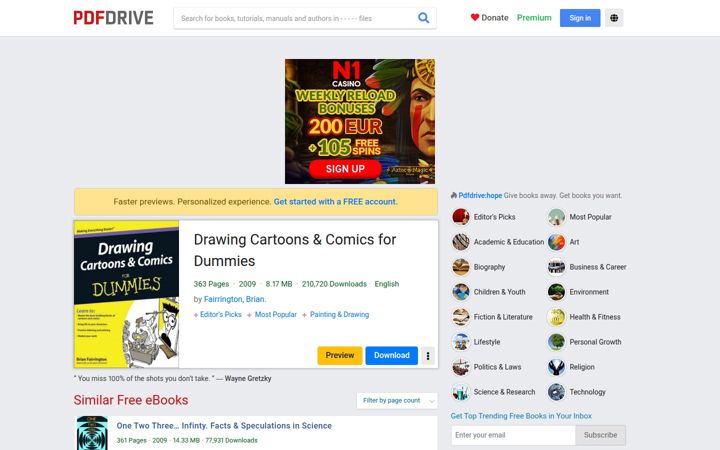This screenshot has height=450, width=720.
Task: Click the PDFDRIVE logo
Action: (x=113, y=18)
